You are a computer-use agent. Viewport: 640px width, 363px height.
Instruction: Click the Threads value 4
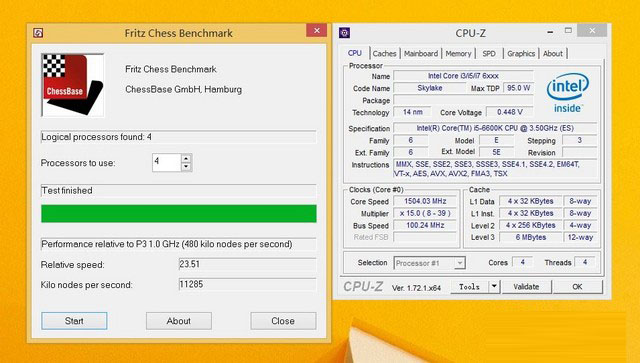[585, 262]
